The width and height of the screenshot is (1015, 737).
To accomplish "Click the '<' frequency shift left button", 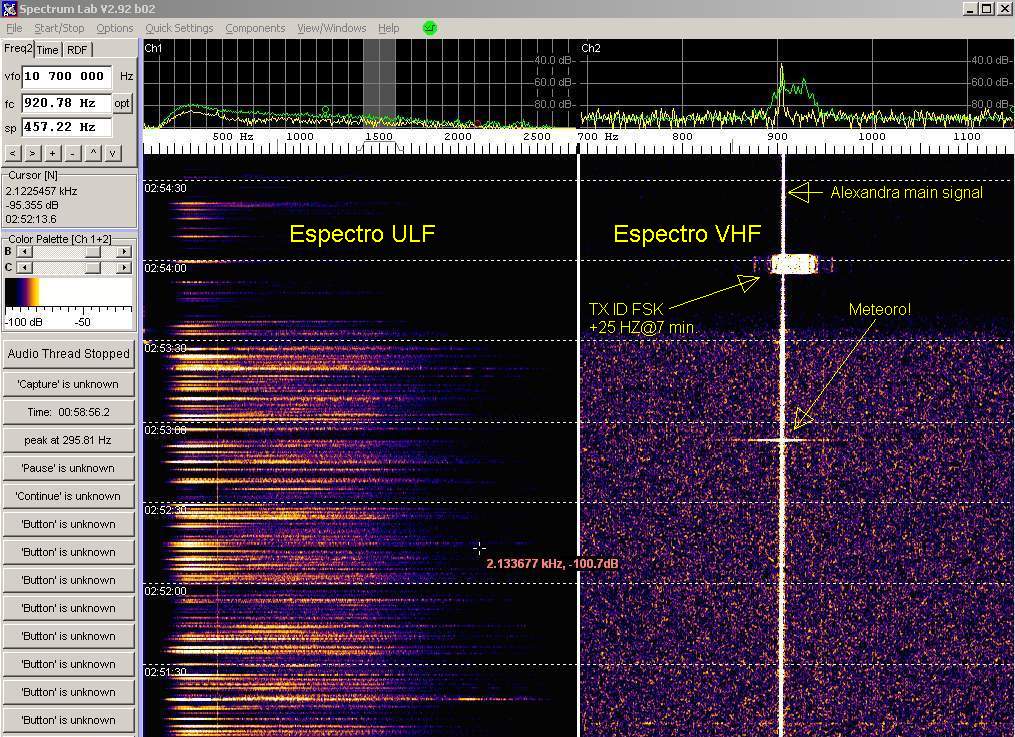I will coord(12,153).
